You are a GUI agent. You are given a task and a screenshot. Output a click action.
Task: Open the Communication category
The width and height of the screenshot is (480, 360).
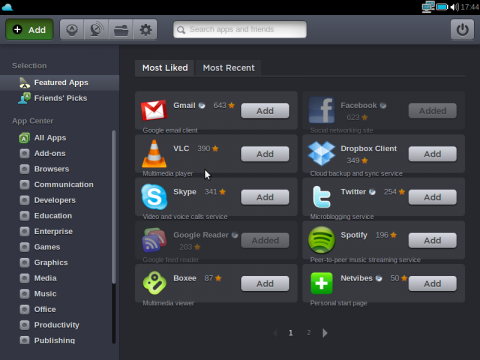pyautogui.click(x=64, y=185)
